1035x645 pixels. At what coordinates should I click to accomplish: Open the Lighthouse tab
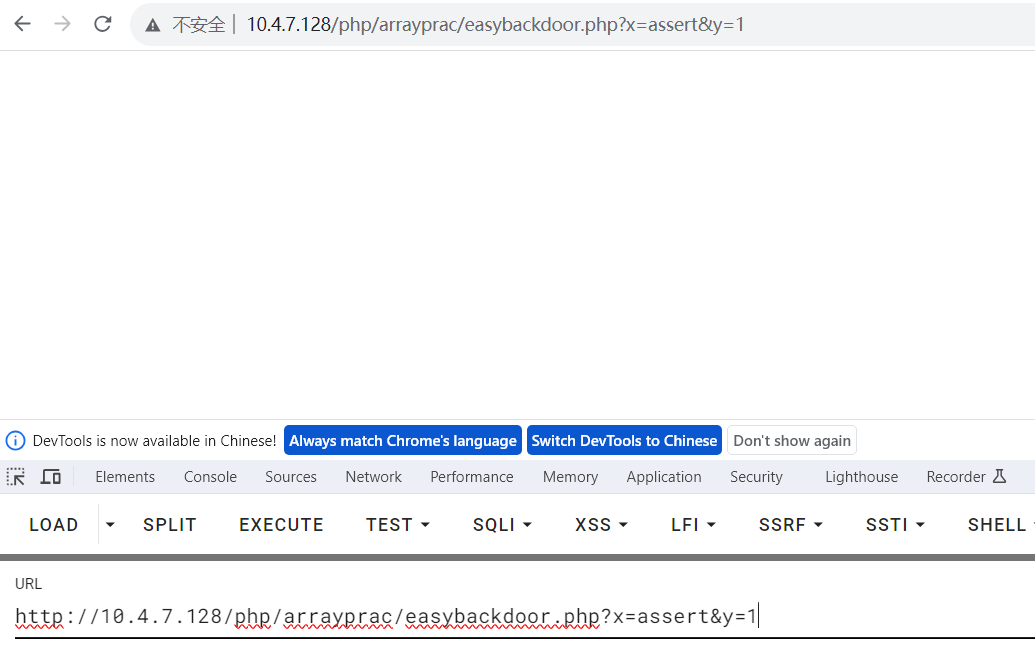pos(861,477)
